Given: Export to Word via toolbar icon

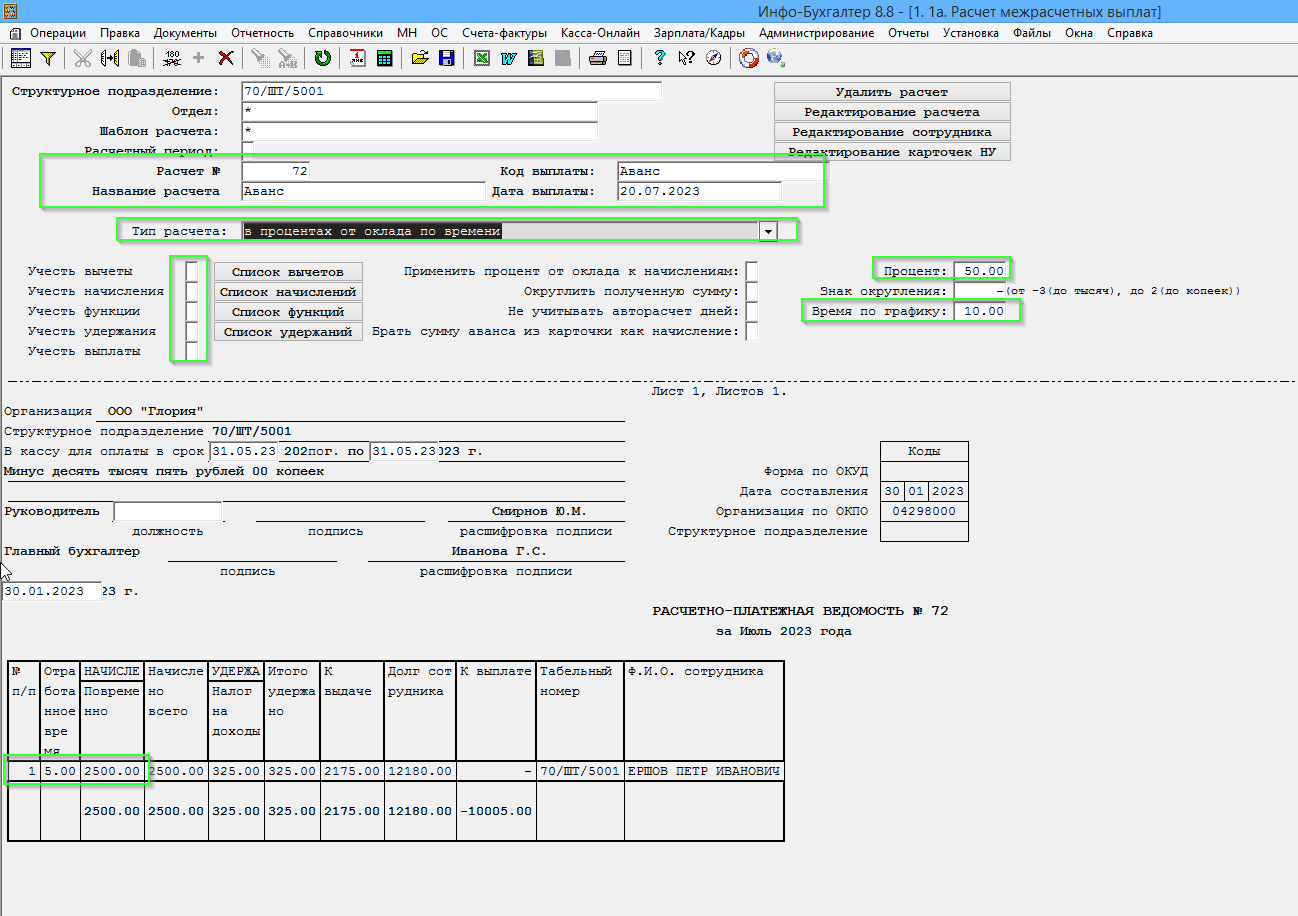Looking at the screenshot, I should point(508,58).
